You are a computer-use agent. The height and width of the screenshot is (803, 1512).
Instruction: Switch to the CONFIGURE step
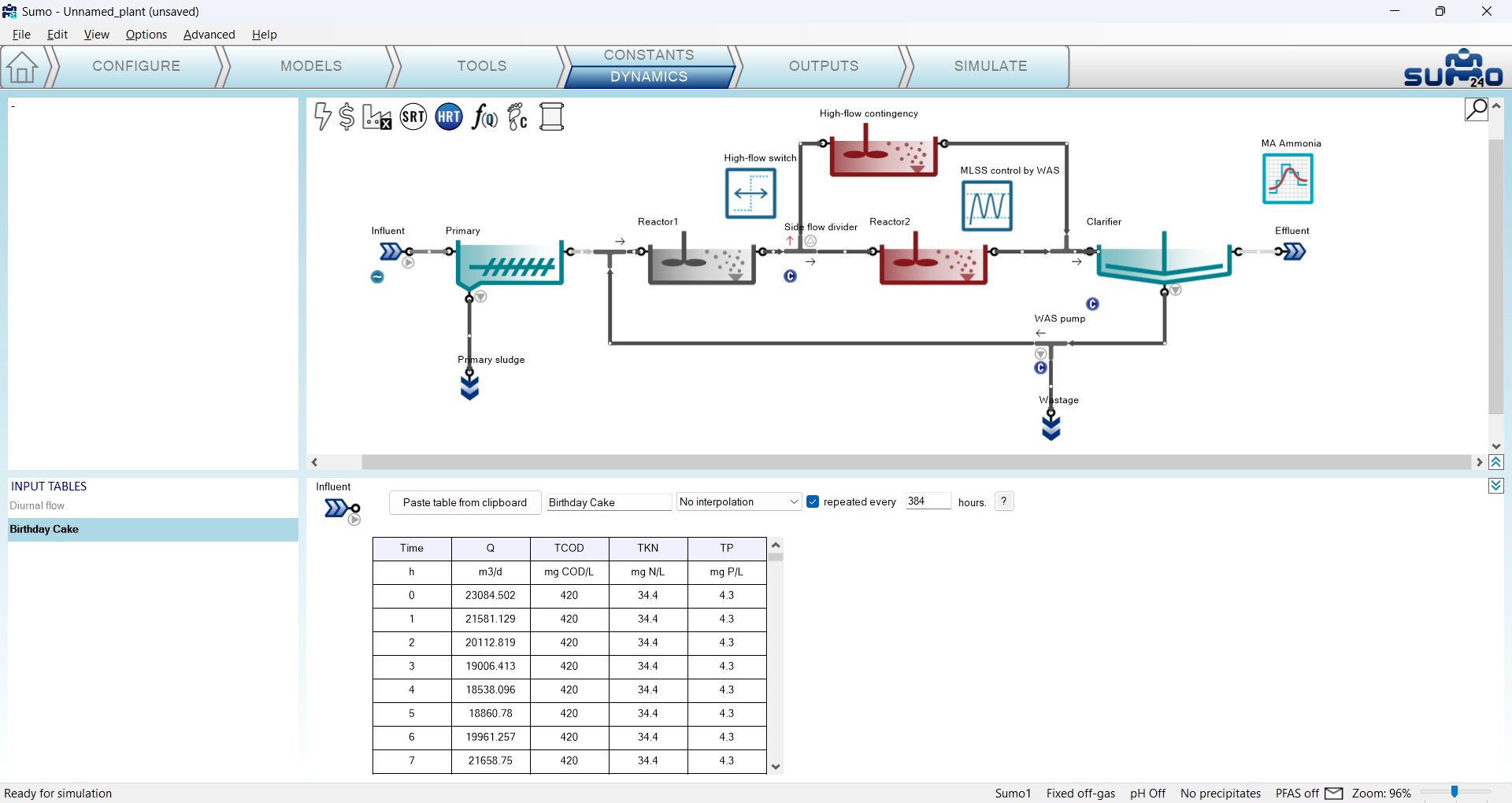(136, 66)
